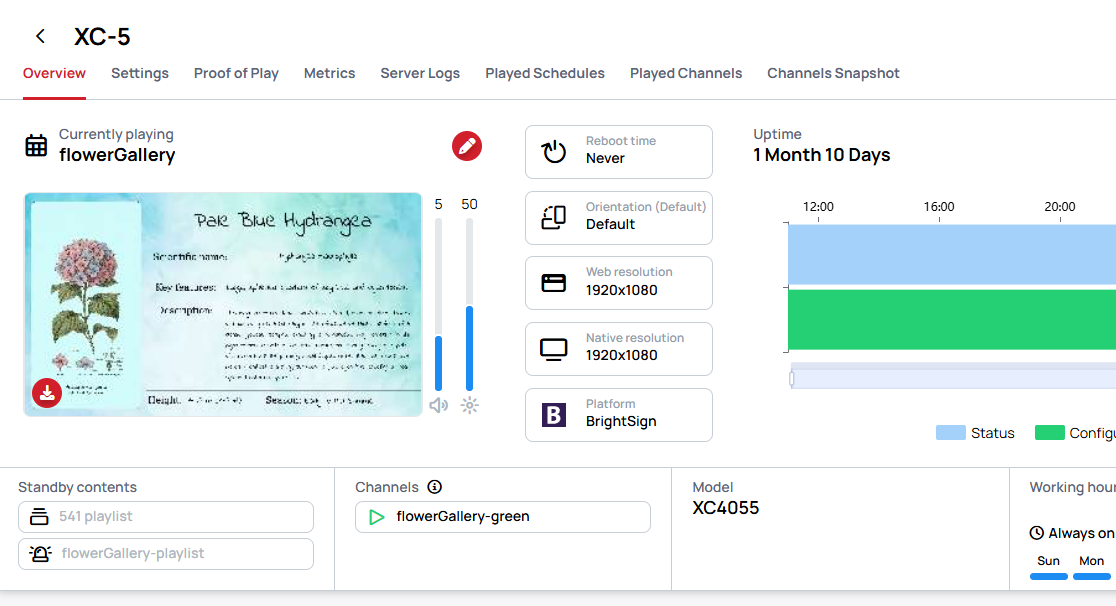Image resolution: width=1116 pixels, height=606 pixels.
Task: Click the native resolution monitor icon
Action: (x=554, y=349)
